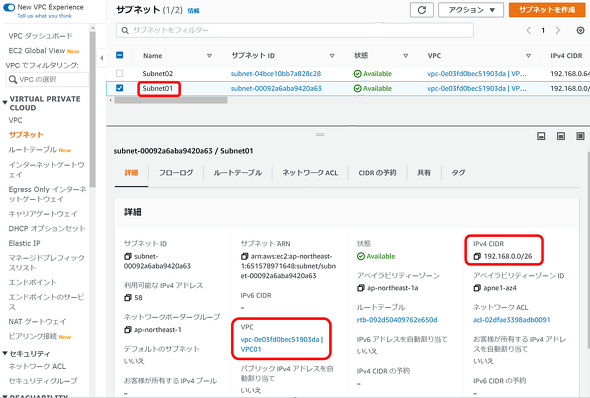This screenshot has height=398, width=590.
Task: Open Elastic IP in sidebar
Action: pyautogui.click(x=24, y=243)
